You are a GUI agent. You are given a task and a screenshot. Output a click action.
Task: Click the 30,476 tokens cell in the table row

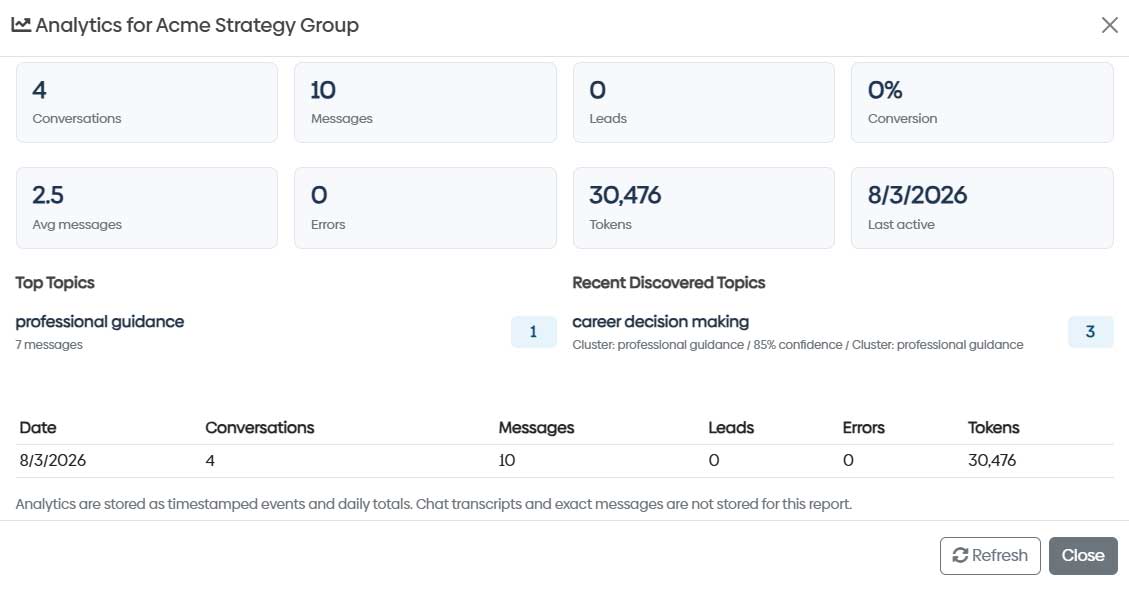point(991,461)
